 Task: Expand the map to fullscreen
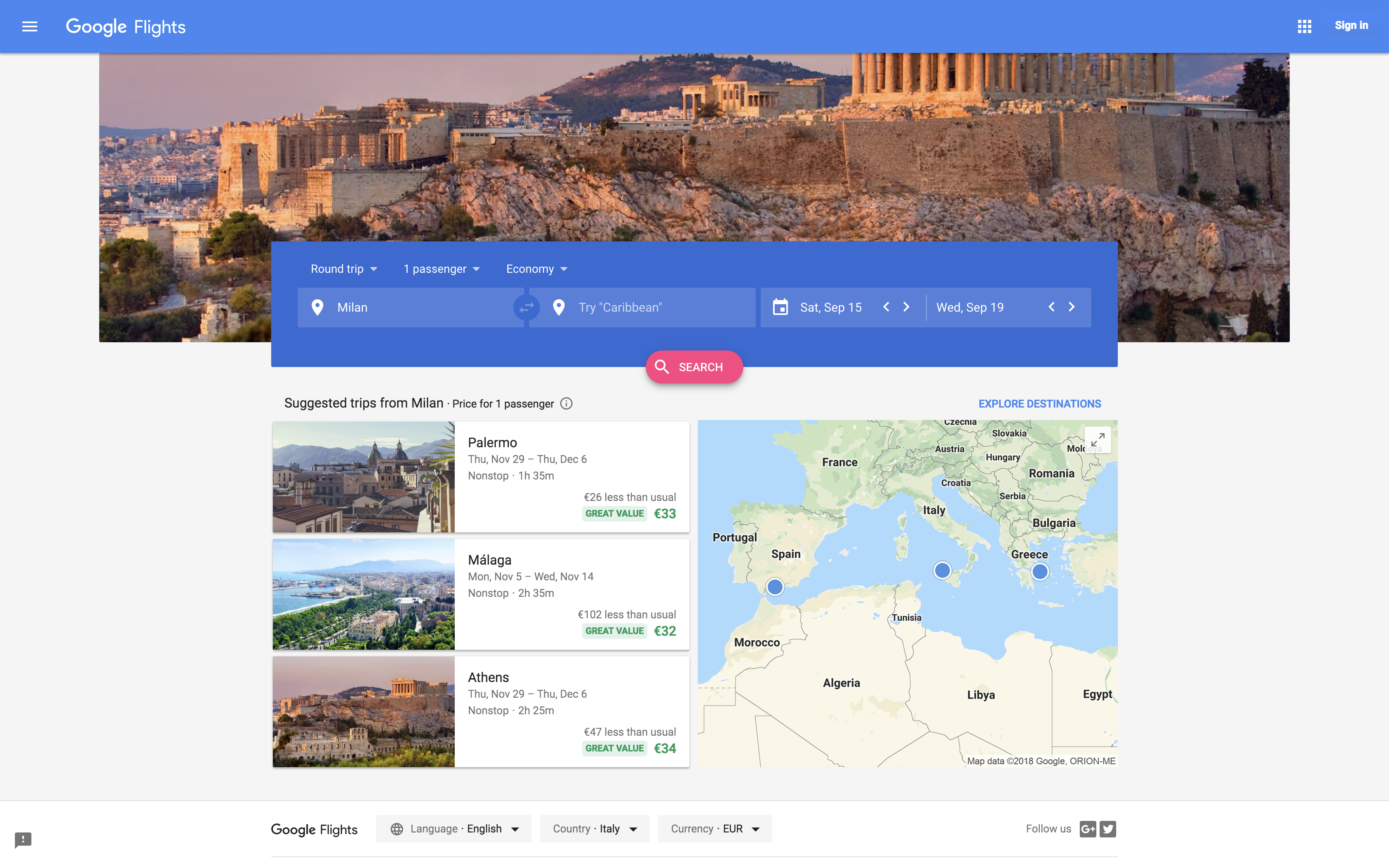[1098, 440]
